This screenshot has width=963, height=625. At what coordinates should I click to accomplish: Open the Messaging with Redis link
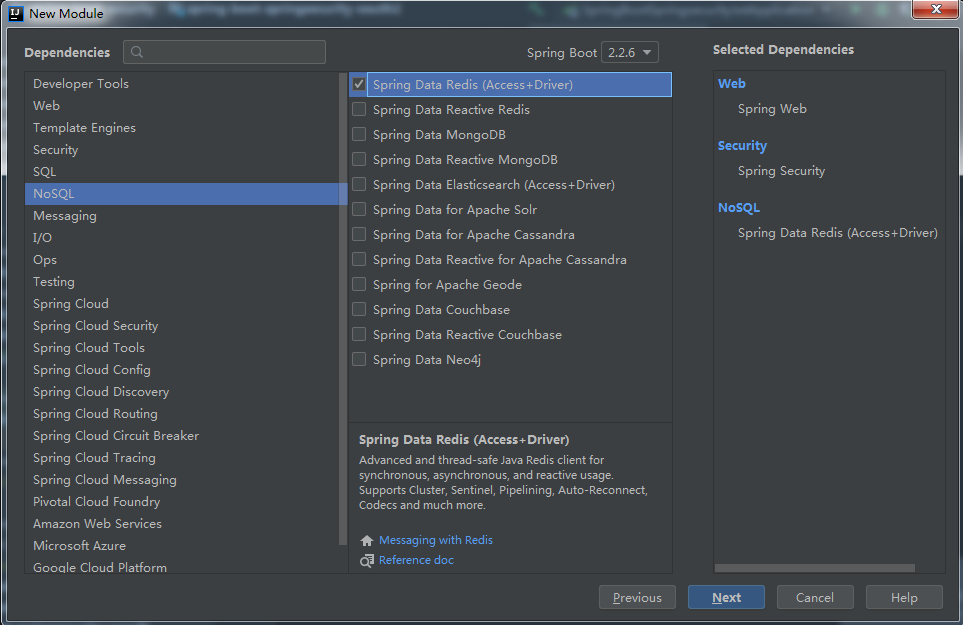(436, 540)
